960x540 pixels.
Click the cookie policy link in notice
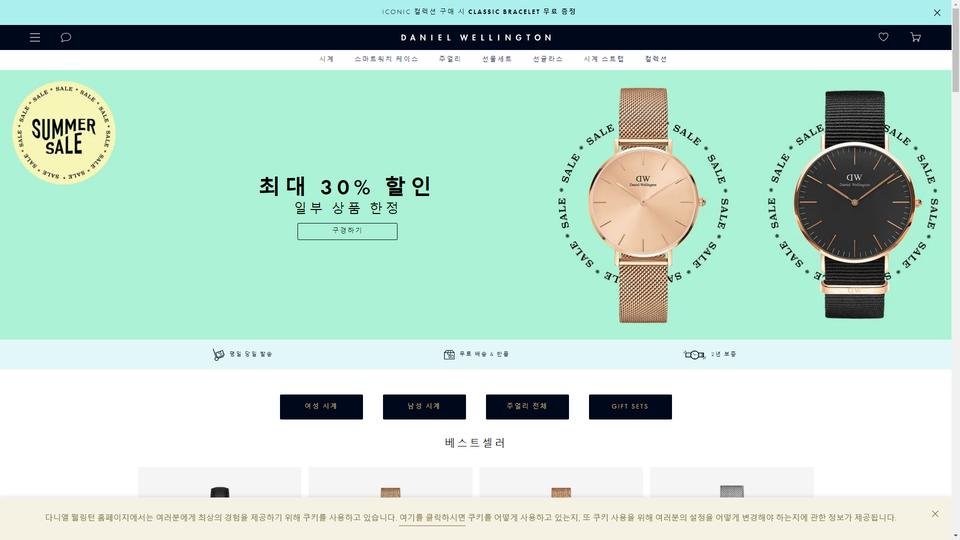432,518
